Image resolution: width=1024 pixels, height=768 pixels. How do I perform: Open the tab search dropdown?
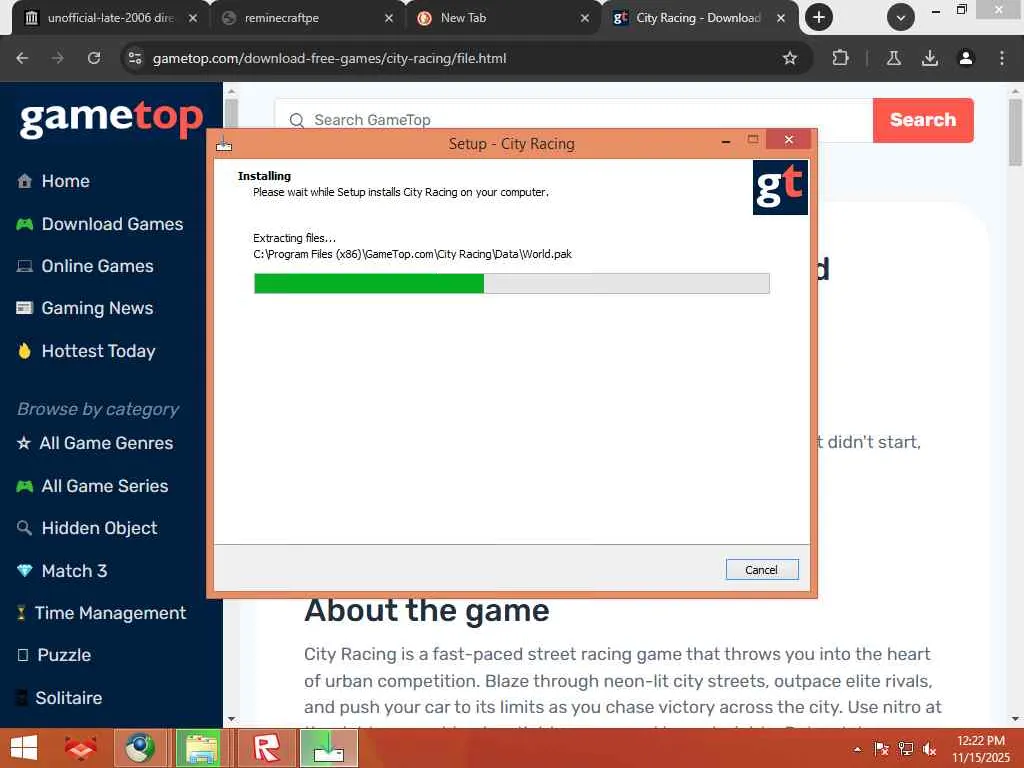click(x=901, y=18)
